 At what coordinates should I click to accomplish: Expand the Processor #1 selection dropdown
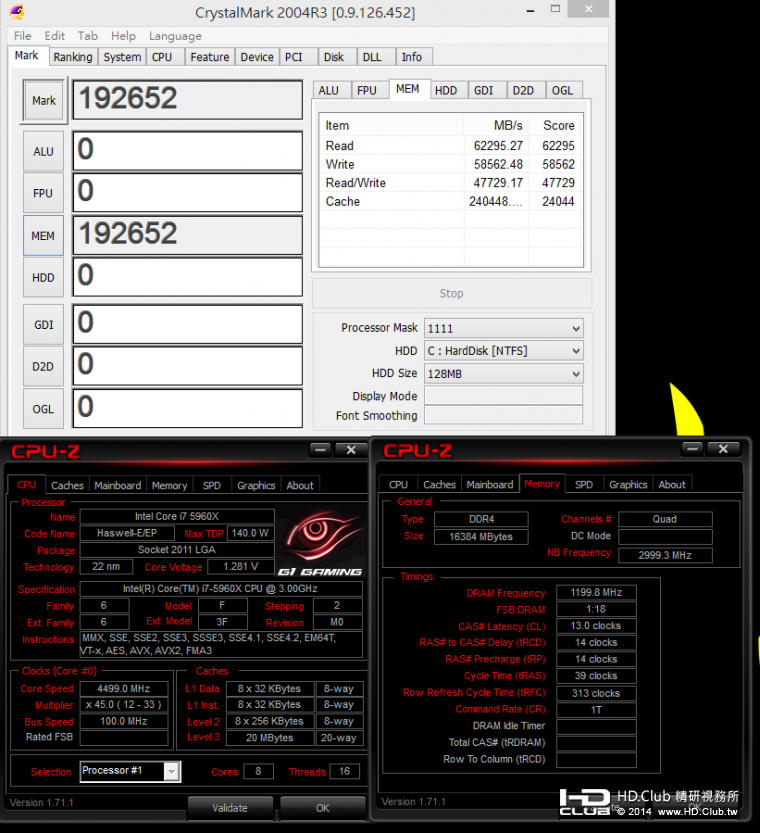click(171, 771)
